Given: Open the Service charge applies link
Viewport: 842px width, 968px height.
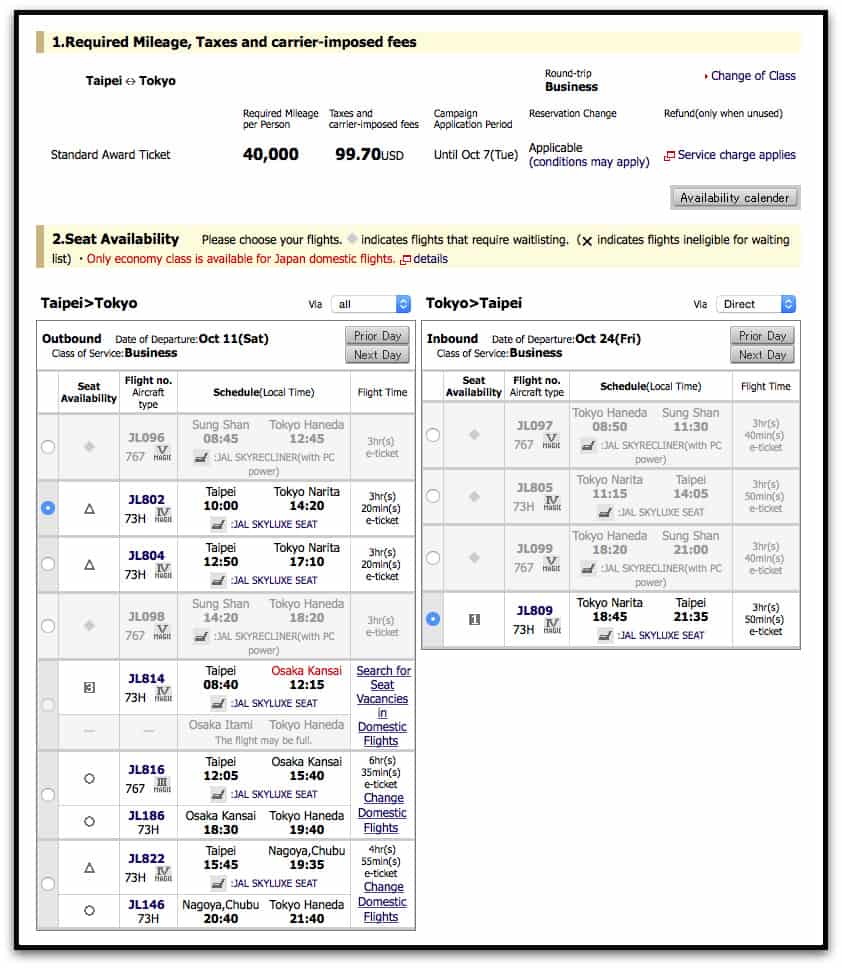Looking at the screenshot, I should pos(736,154).
